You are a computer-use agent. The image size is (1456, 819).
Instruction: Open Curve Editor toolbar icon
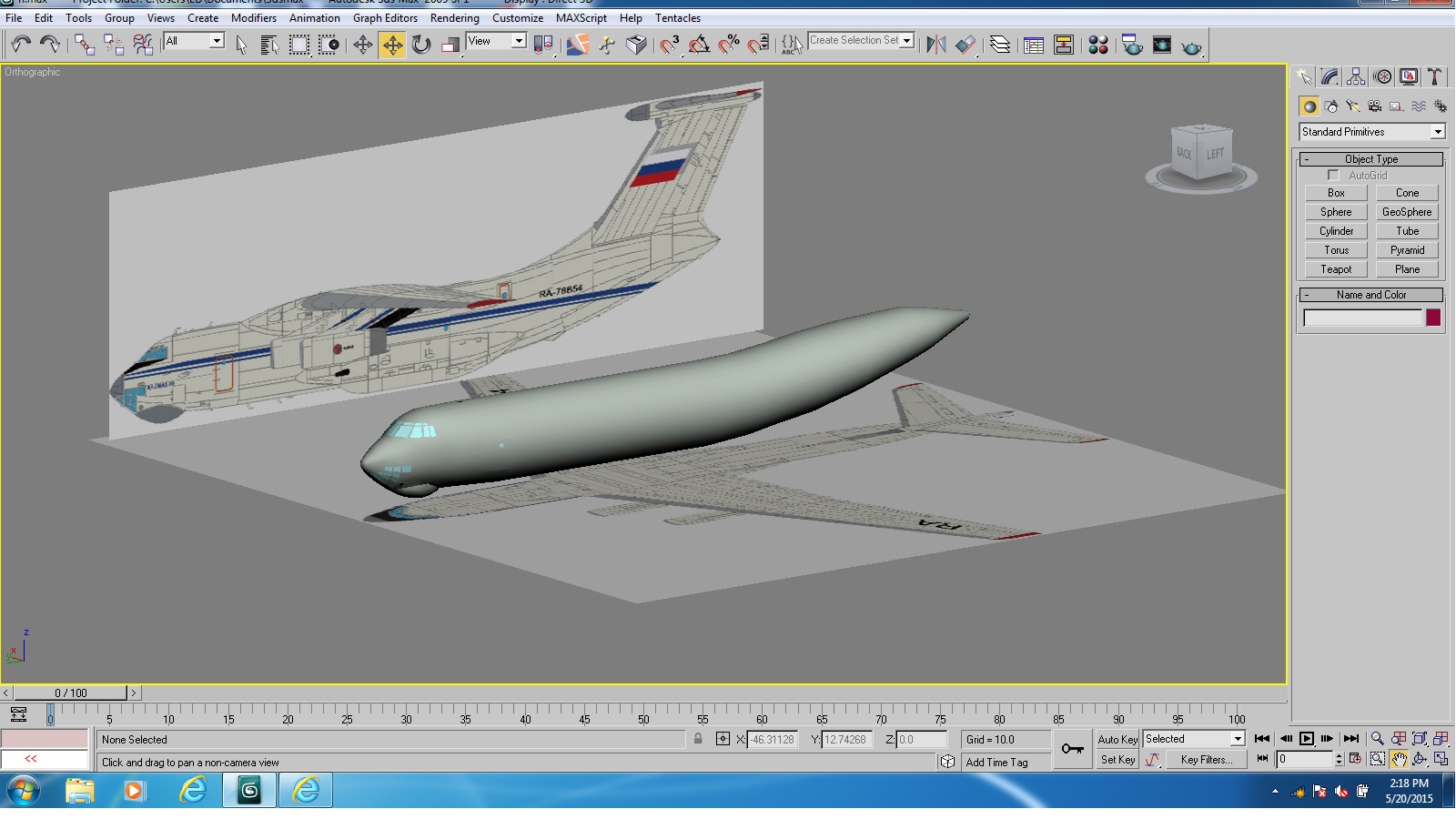[1034, 44]
